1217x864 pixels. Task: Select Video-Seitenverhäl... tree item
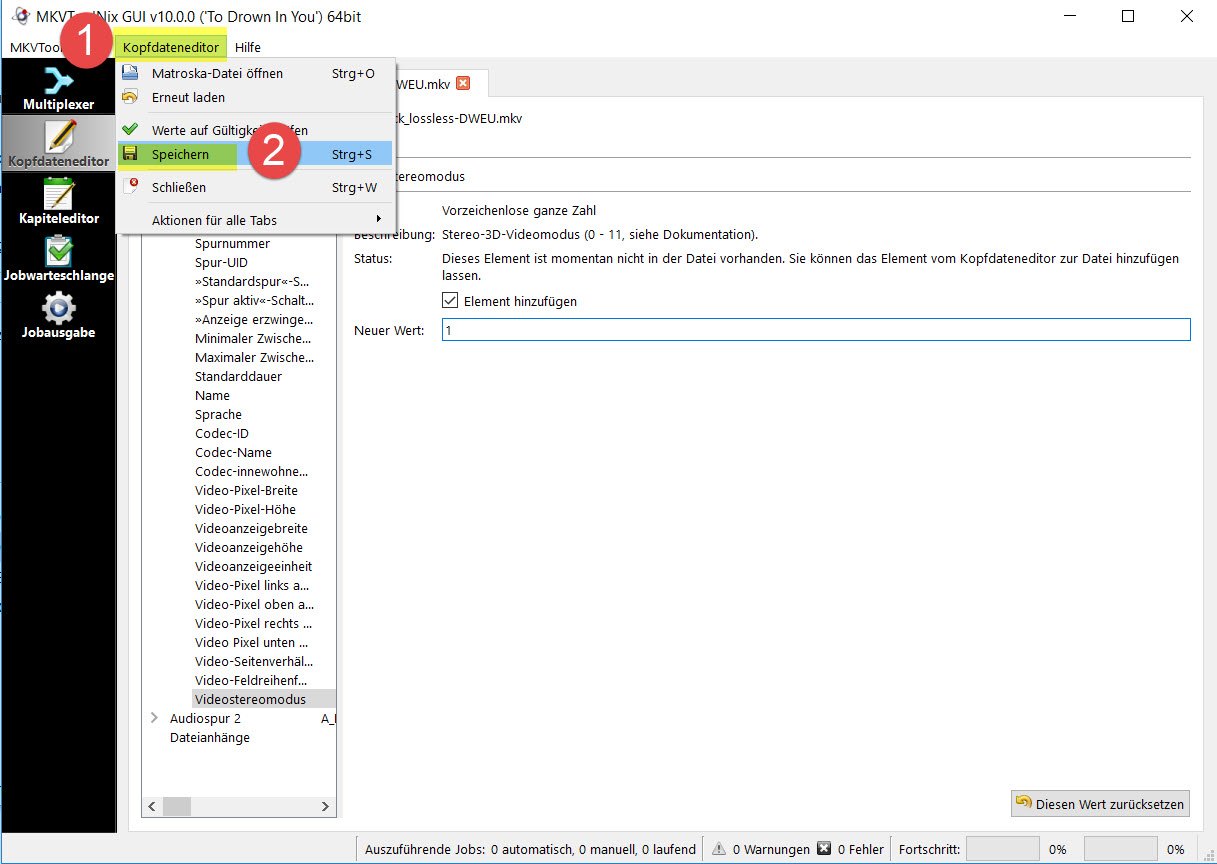point(254,661)
